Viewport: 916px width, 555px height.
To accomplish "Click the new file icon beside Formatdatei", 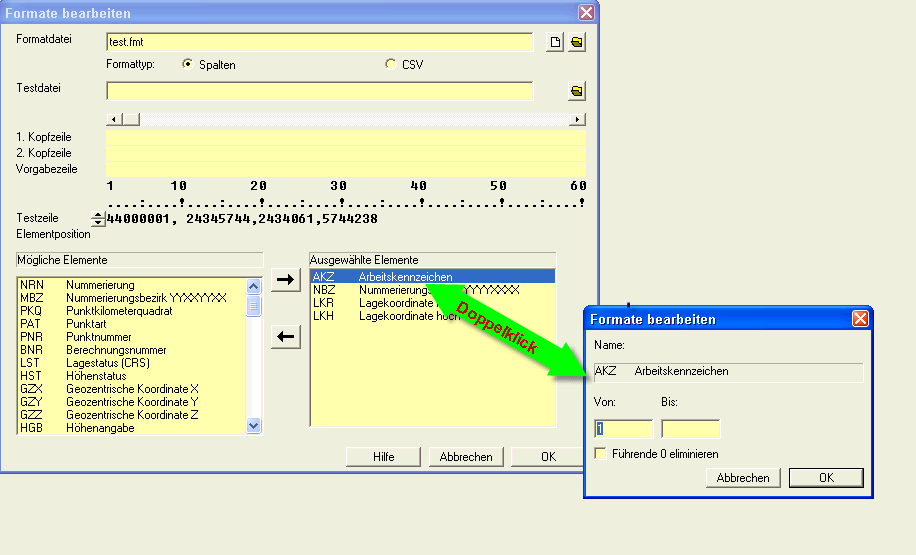I will coord(557,42).
